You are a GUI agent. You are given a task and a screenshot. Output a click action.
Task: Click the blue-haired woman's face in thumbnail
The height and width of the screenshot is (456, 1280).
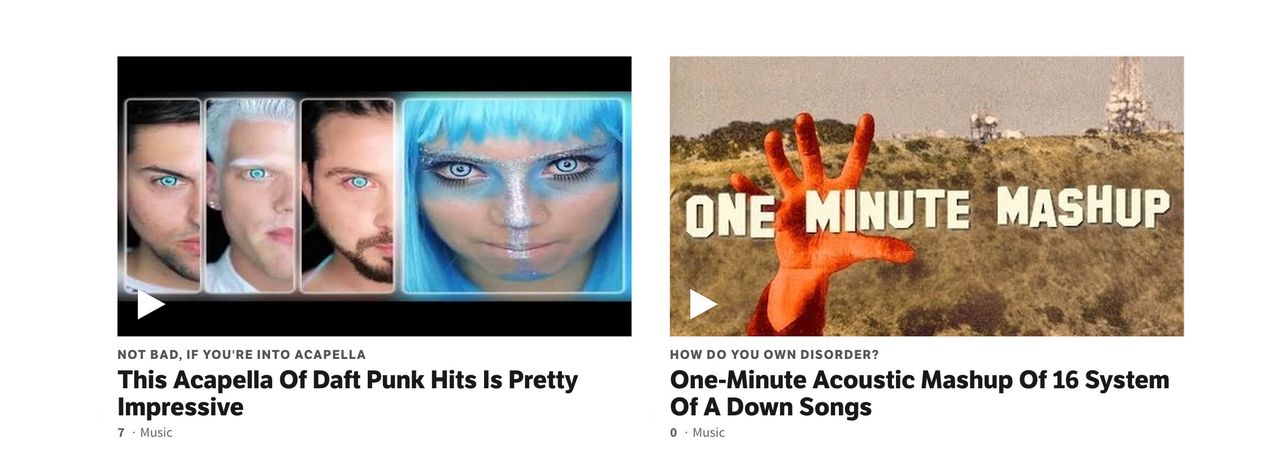(x=513, y=196)
